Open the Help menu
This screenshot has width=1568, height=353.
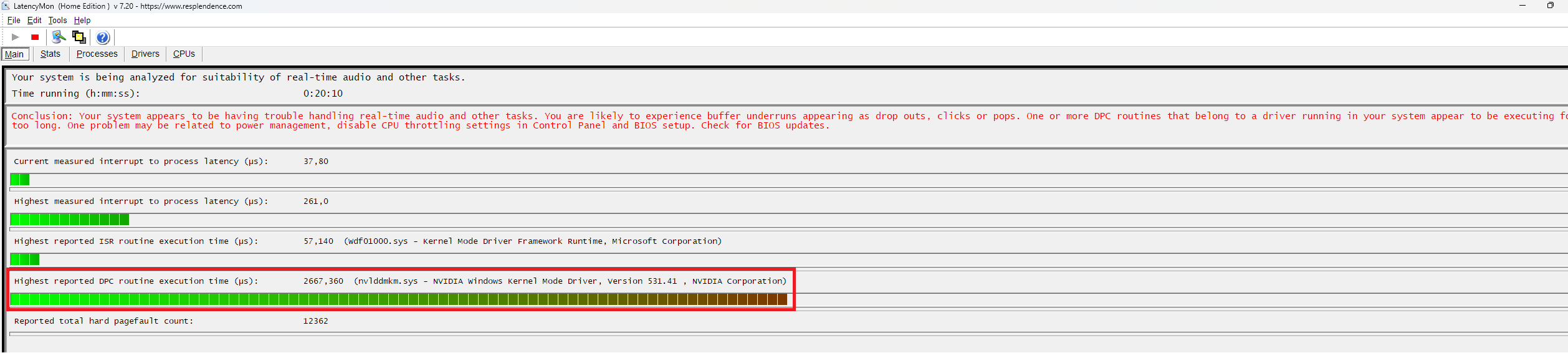(82, 21)
